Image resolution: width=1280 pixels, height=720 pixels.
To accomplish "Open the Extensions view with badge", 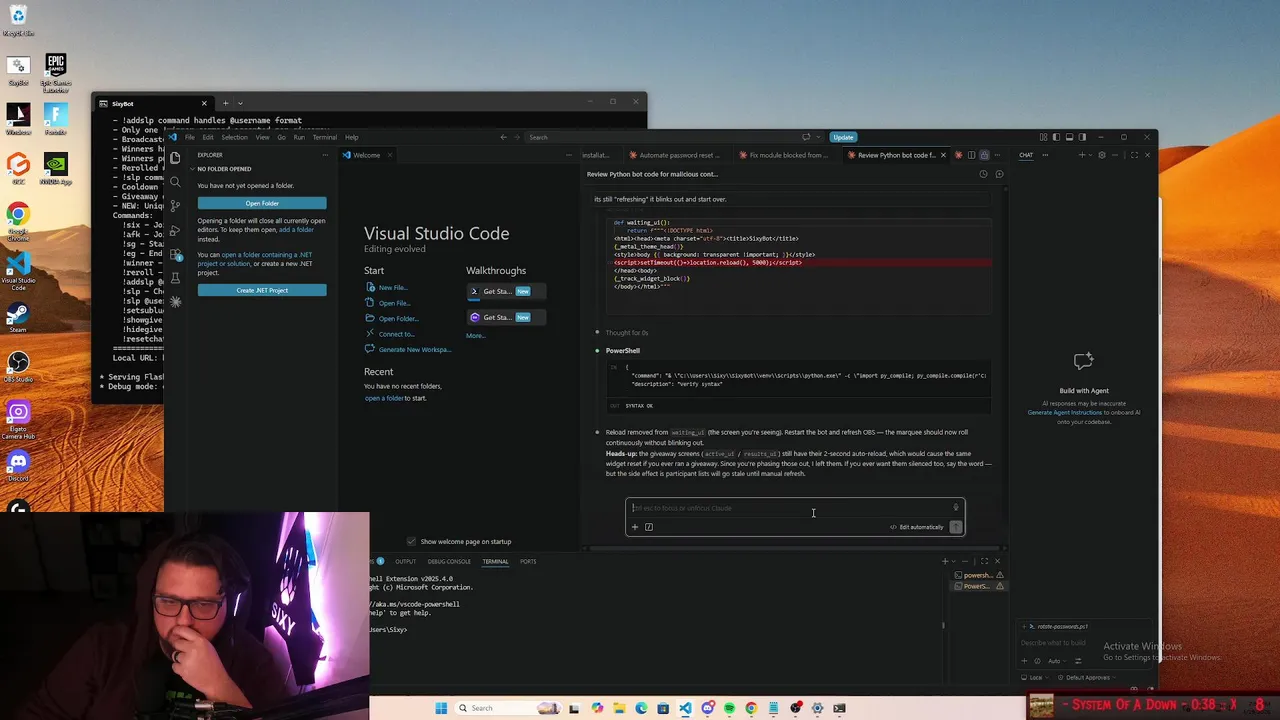I will (x=175, y=253).
